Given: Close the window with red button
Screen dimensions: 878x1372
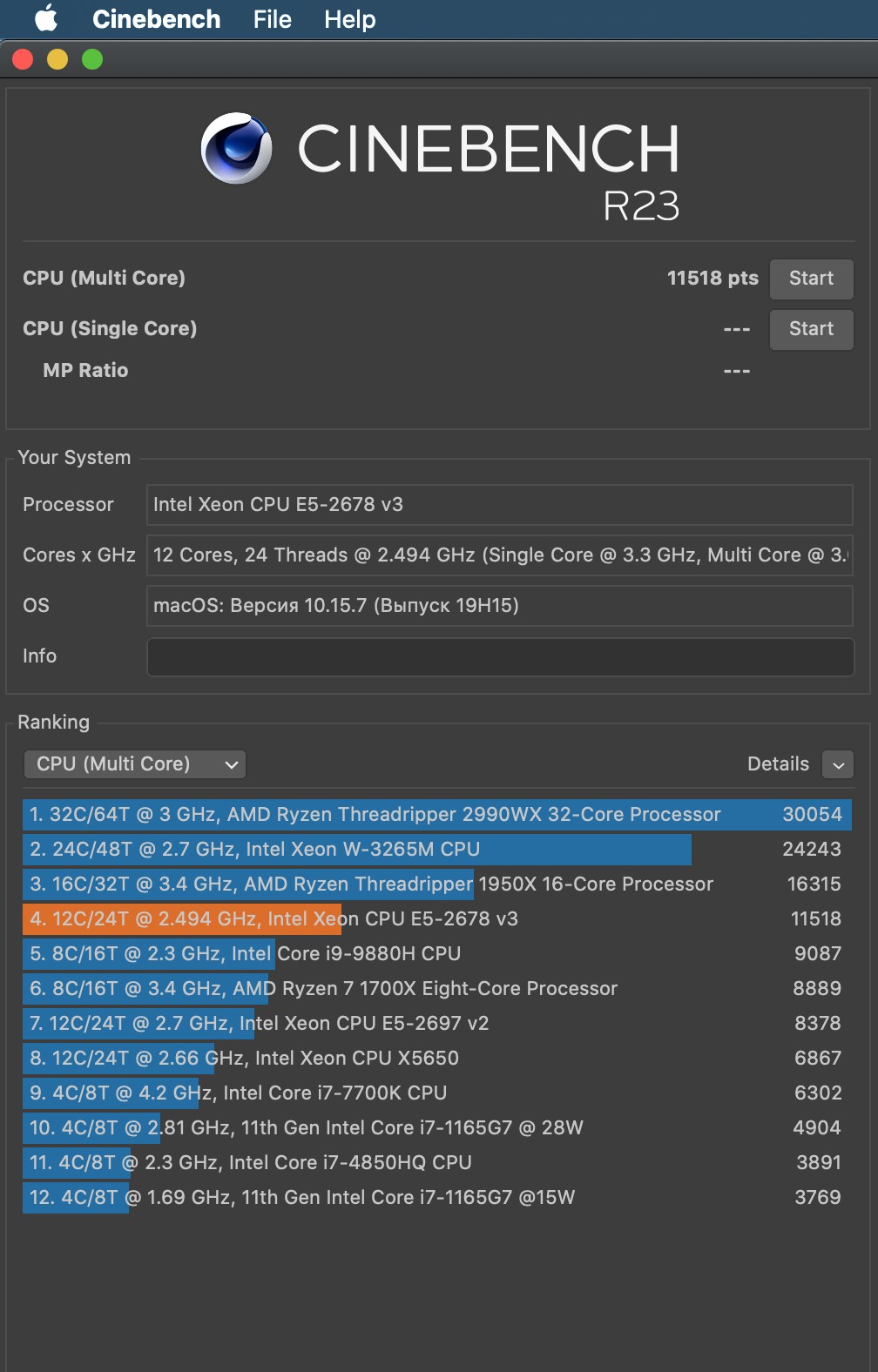Looking at the screenshot, I should coord(23,59).
